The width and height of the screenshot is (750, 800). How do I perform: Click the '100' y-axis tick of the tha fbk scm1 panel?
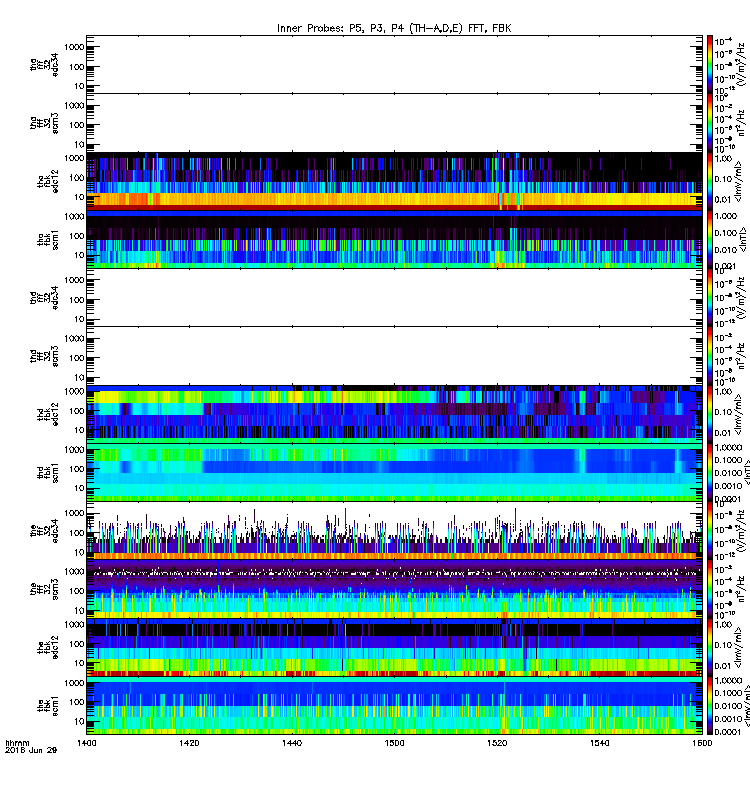[x=77, y=236]
